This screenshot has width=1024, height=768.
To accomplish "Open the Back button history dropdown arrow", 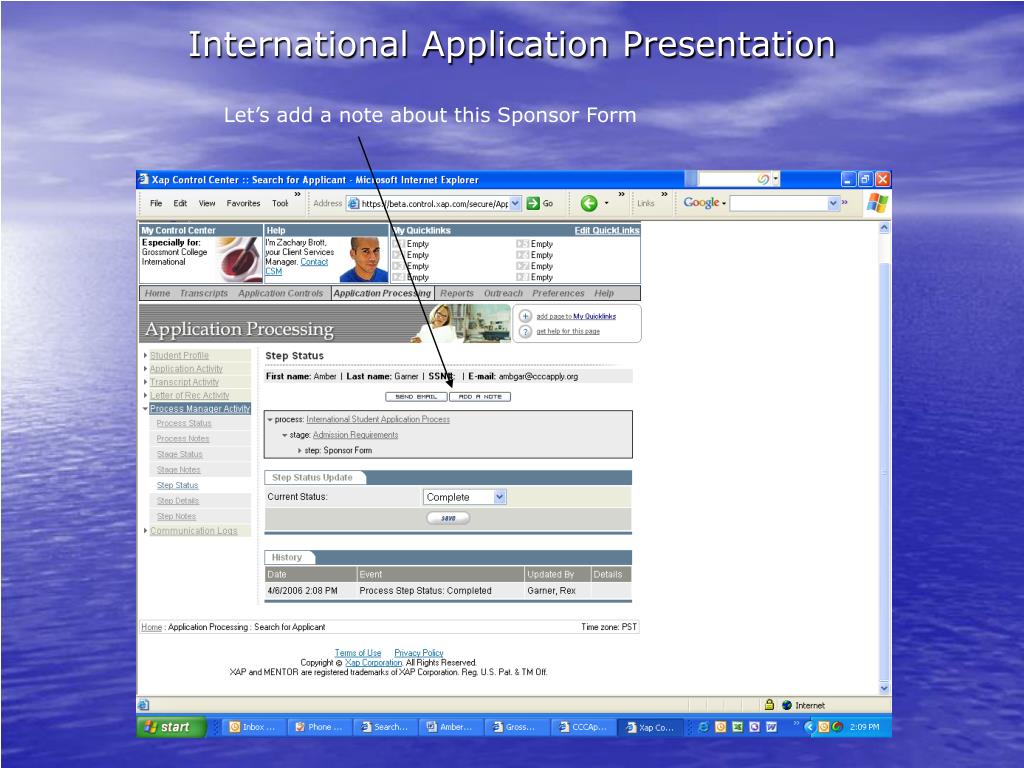I will (x=606, y=203).
